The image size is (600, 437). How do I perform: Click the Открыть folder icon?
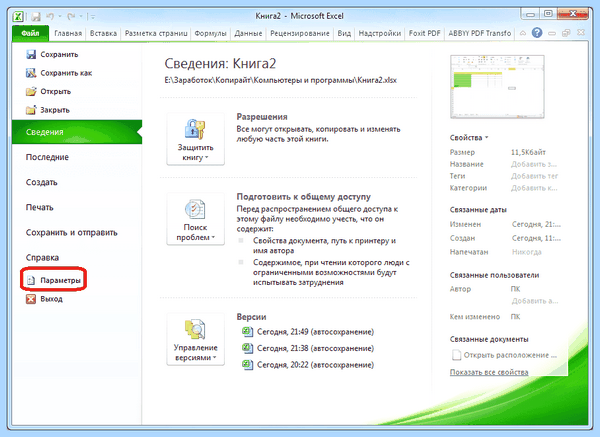[31, 91]
